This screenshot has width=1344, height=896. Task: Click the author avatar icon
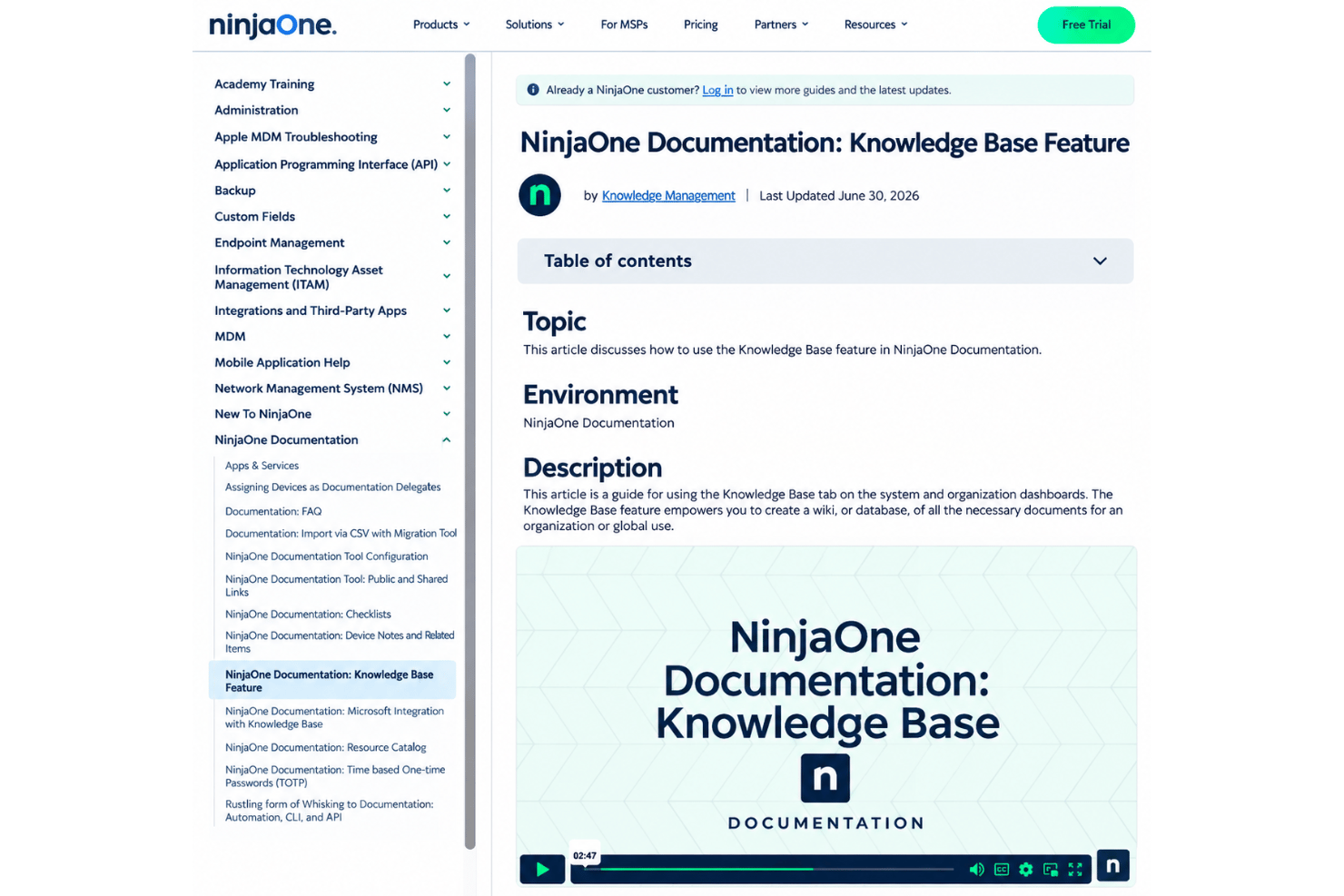tap(539, 195)
